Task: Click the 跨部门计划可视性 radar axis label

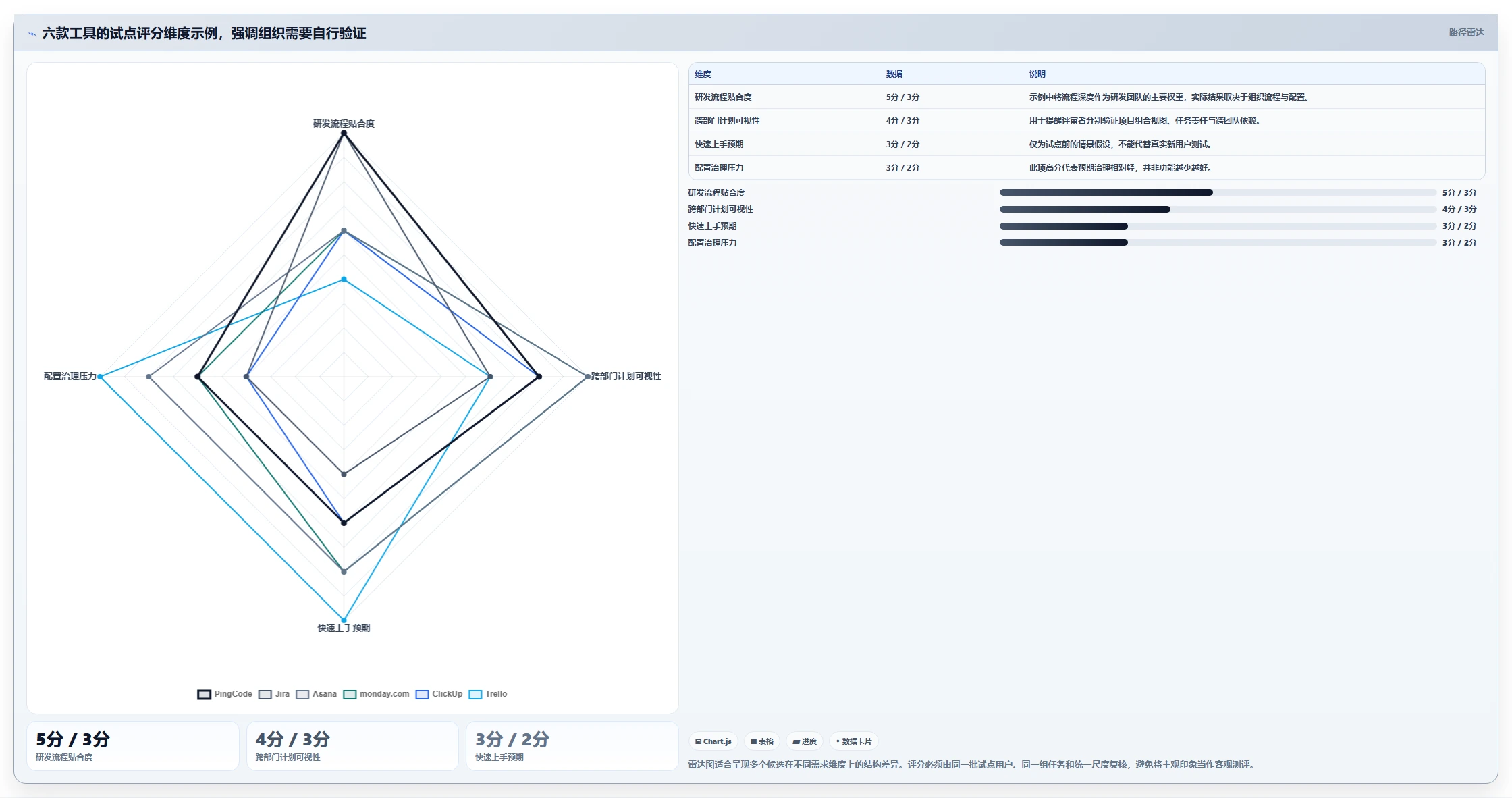Action: pyautogui.click(x=626, y=377)
